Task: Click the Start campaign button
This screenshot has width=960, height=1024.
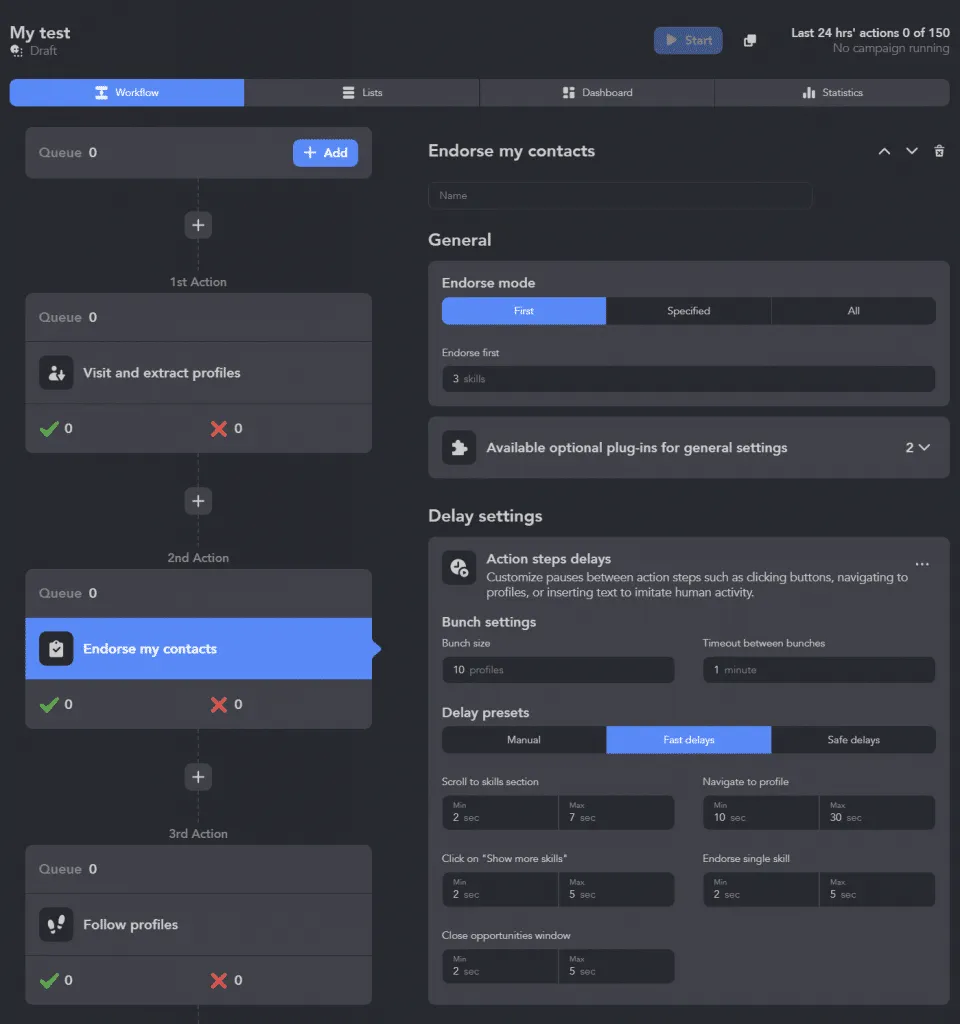Action: click(688, 40)
